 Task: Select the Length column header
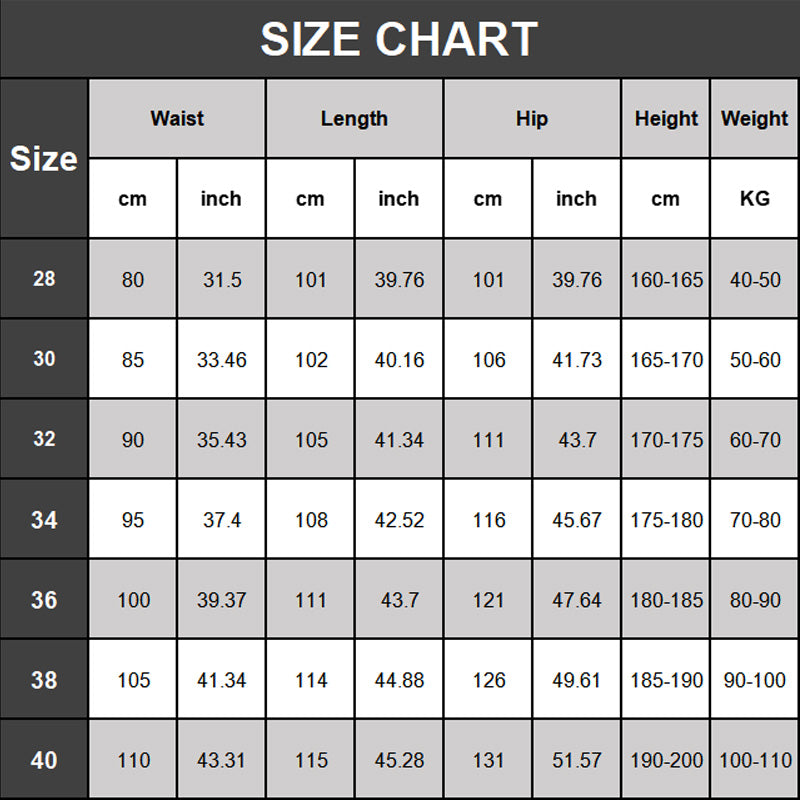point(354,118)
